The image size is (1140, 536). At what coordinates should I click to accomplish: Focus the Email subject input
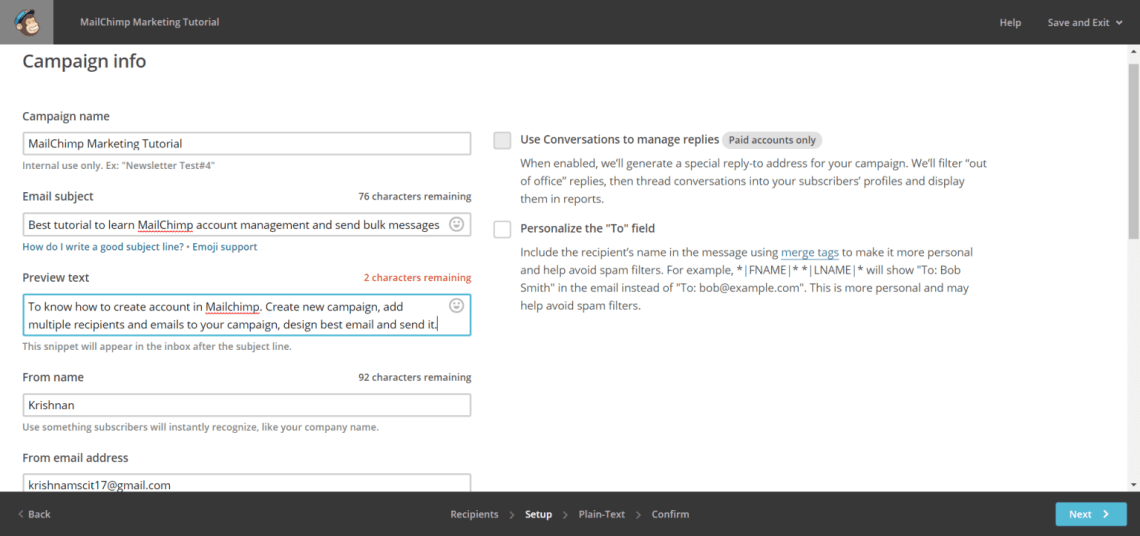click(x=246, y=225)
